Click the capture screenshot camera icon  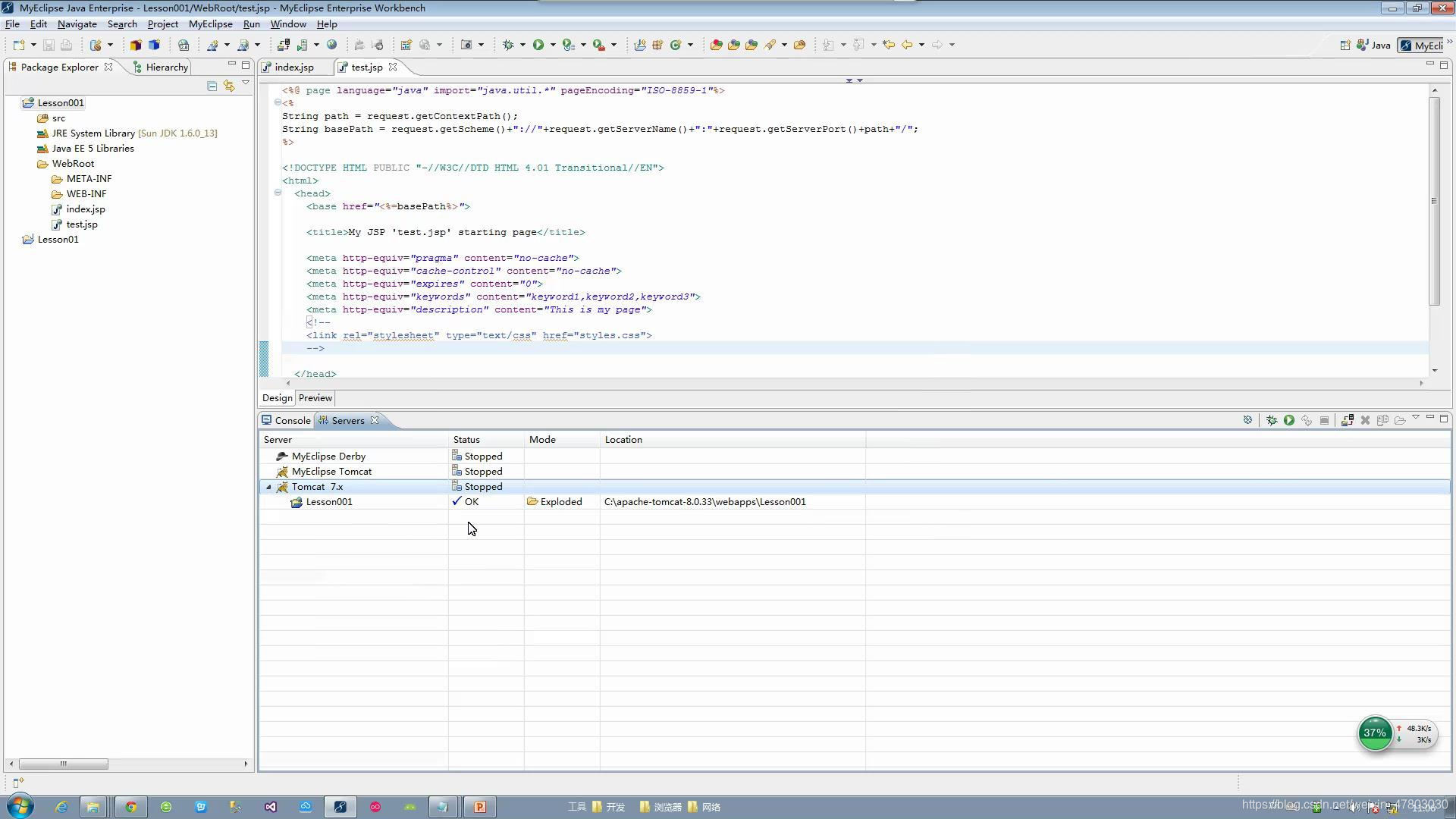coord(466,45)
